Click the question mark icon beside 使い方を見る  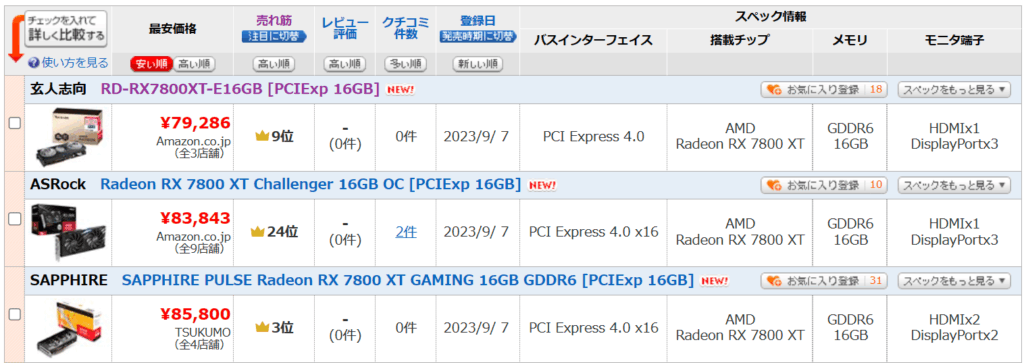coord(33,63)
